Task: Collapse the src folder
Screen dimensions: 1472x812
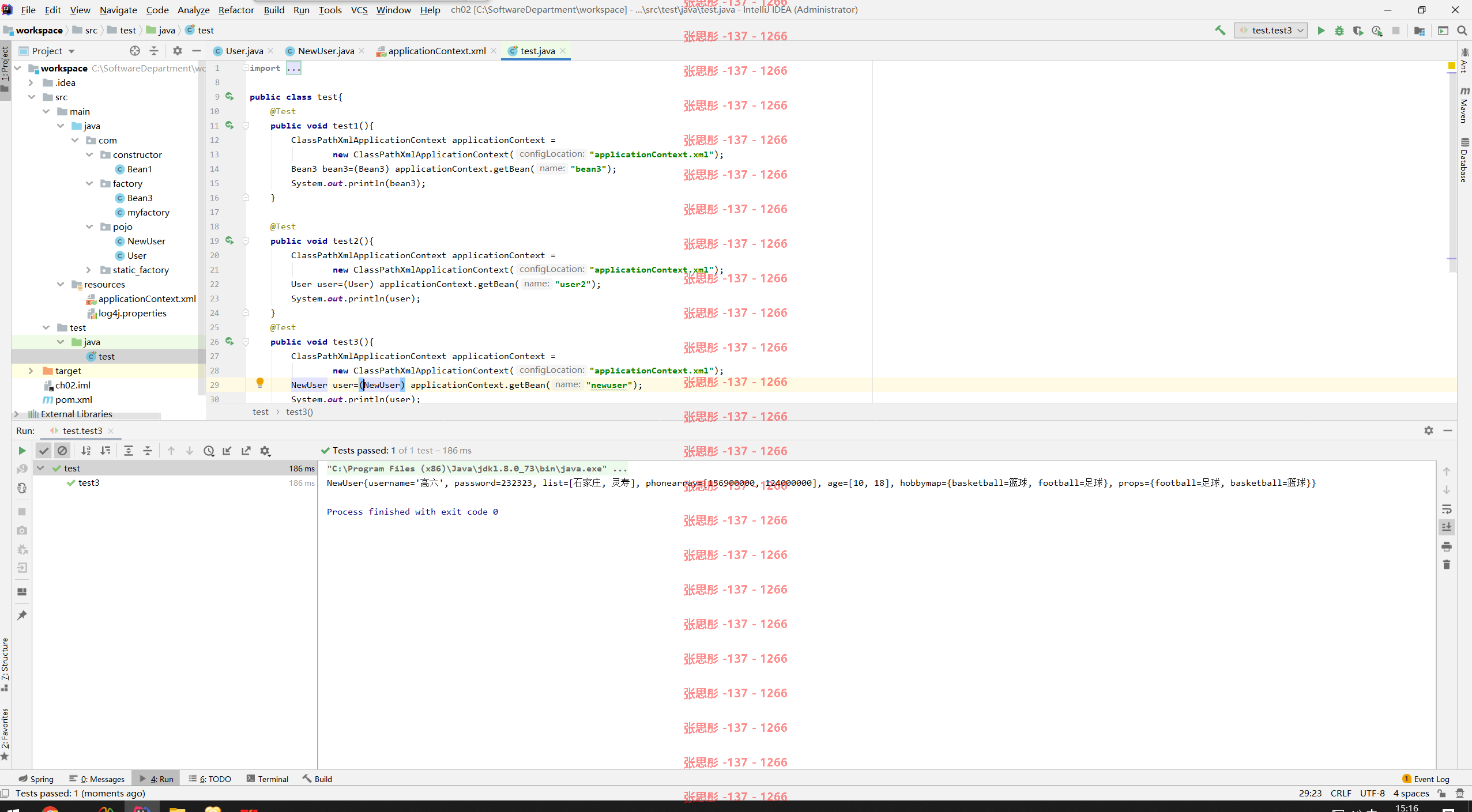Action: (31, 97)
